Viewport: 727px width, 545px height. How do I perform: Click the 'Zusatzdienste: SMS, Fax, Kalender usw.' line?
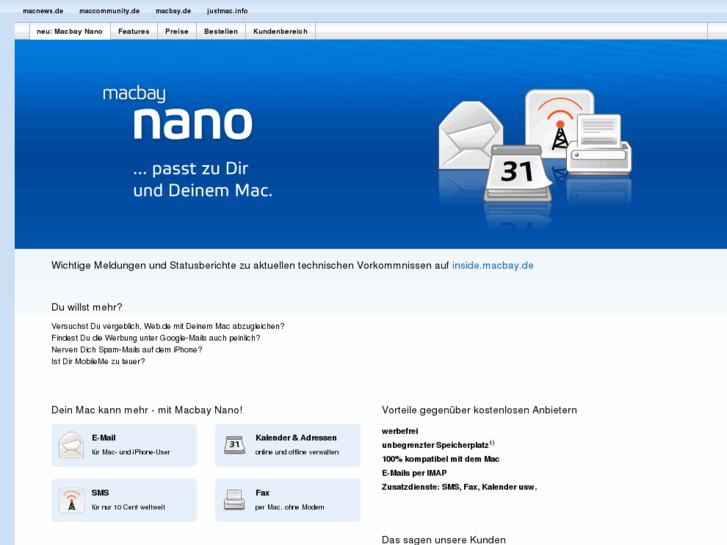[x=459, y=487]
